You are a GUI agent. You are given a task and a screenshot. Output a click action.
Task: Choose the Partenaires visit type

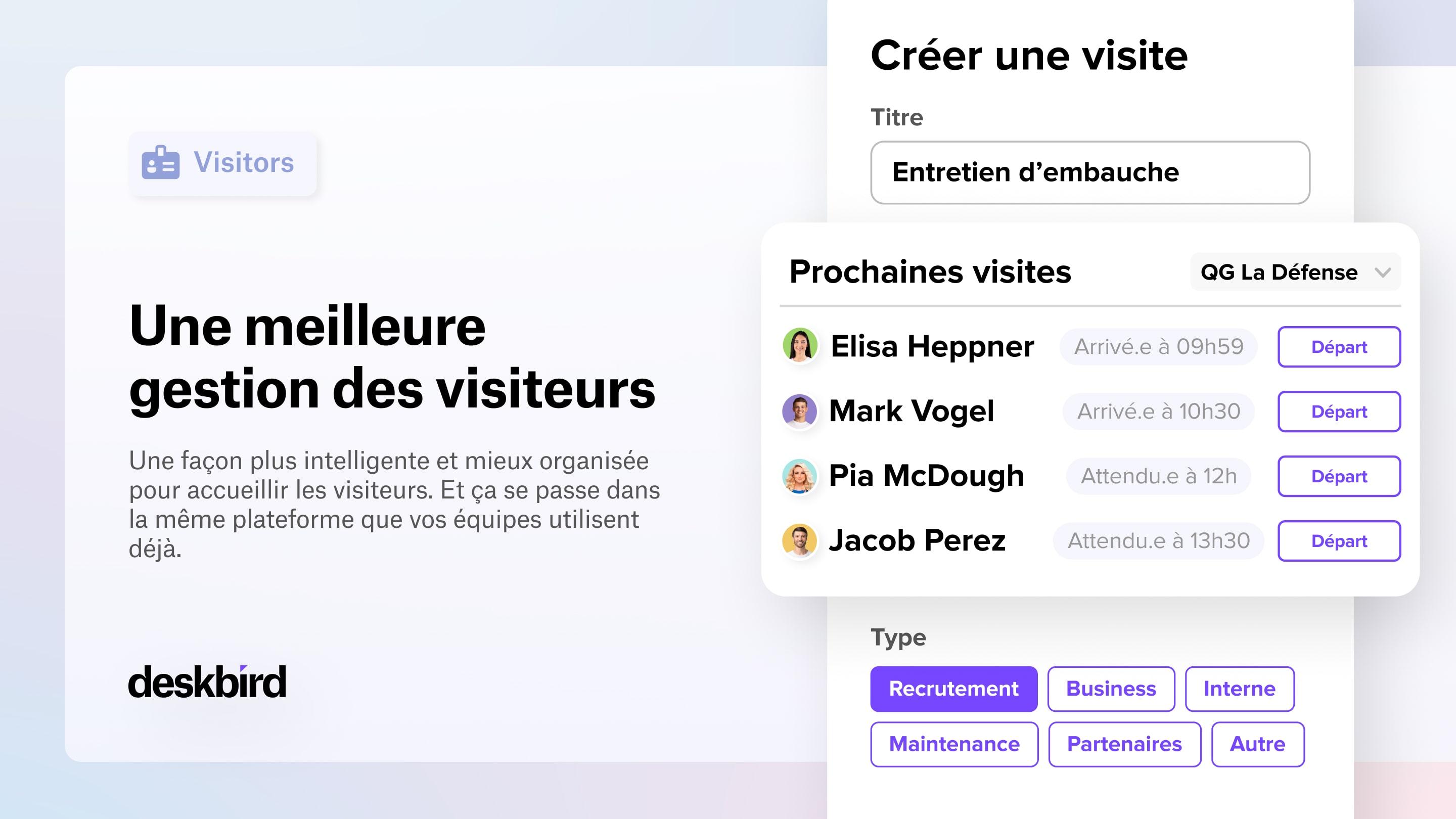tap(1124, 744)
